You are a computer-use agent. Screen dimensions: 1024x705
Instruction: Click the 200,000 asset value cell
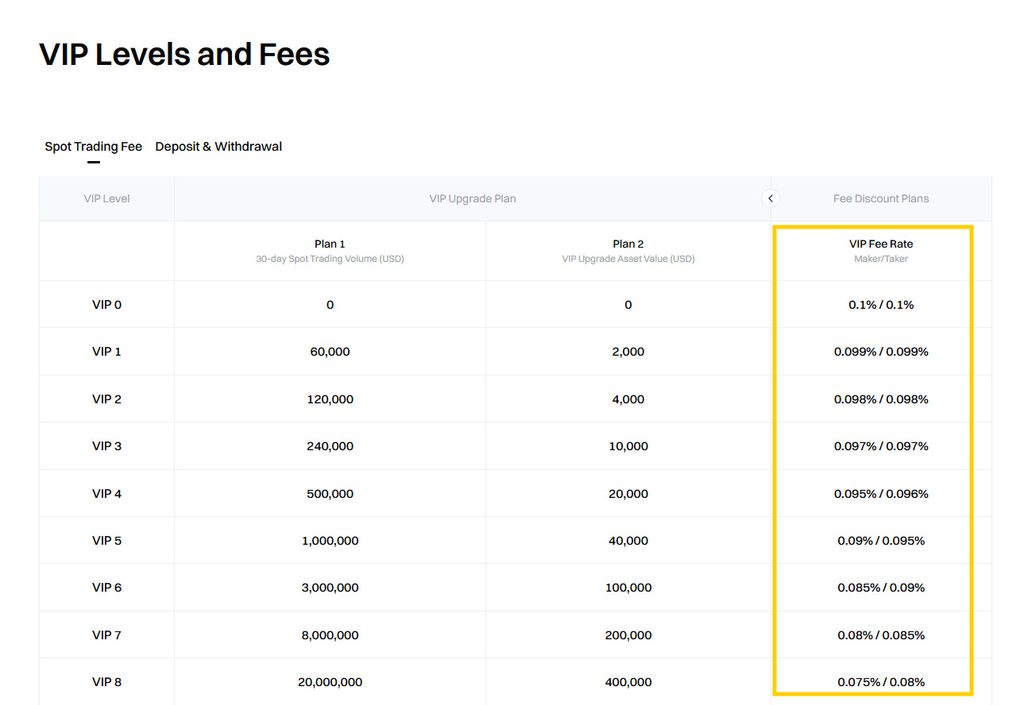tap(628, 635)
